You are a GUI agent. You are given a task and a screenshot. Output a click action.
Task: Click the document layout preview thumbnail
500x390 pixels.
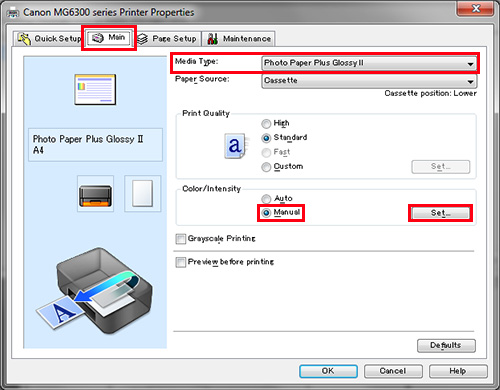coord(95,89)
